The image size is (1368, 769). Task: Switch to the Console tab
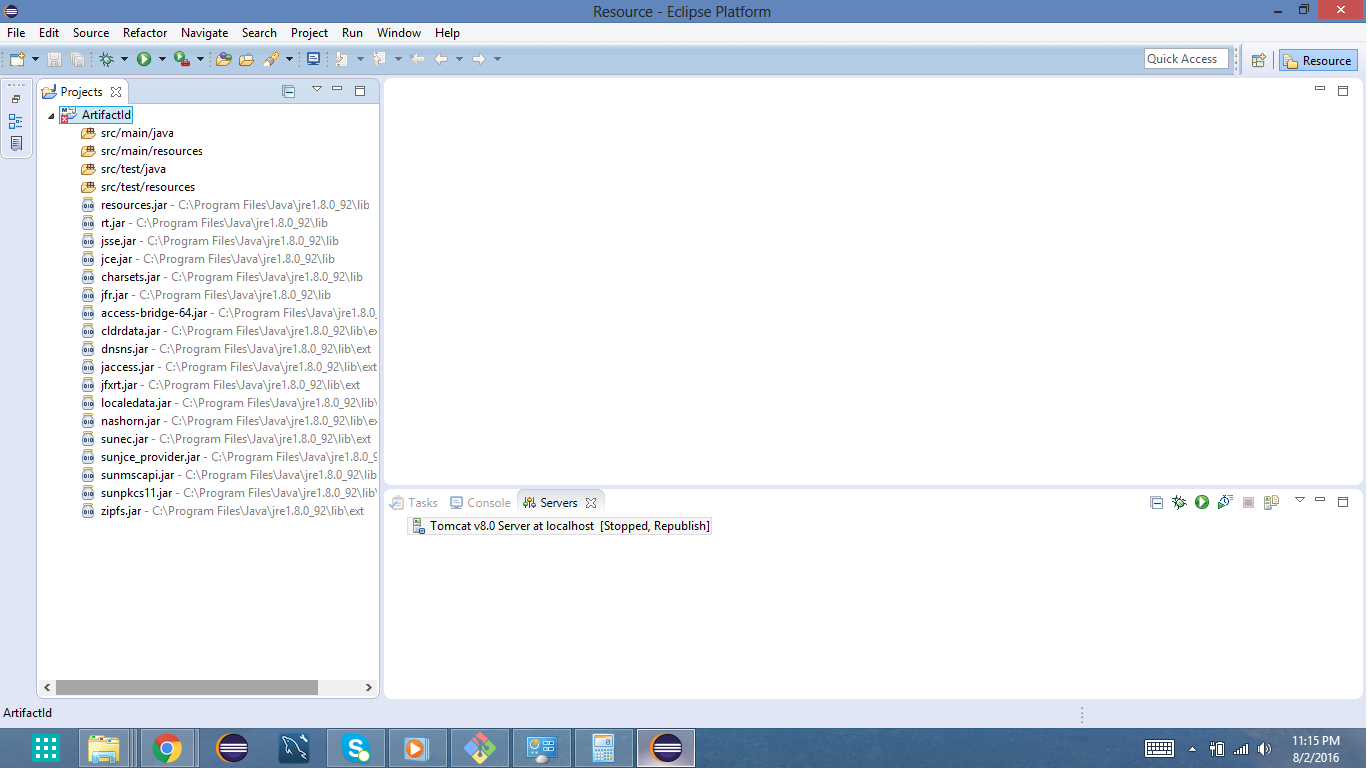pos(481,502)
